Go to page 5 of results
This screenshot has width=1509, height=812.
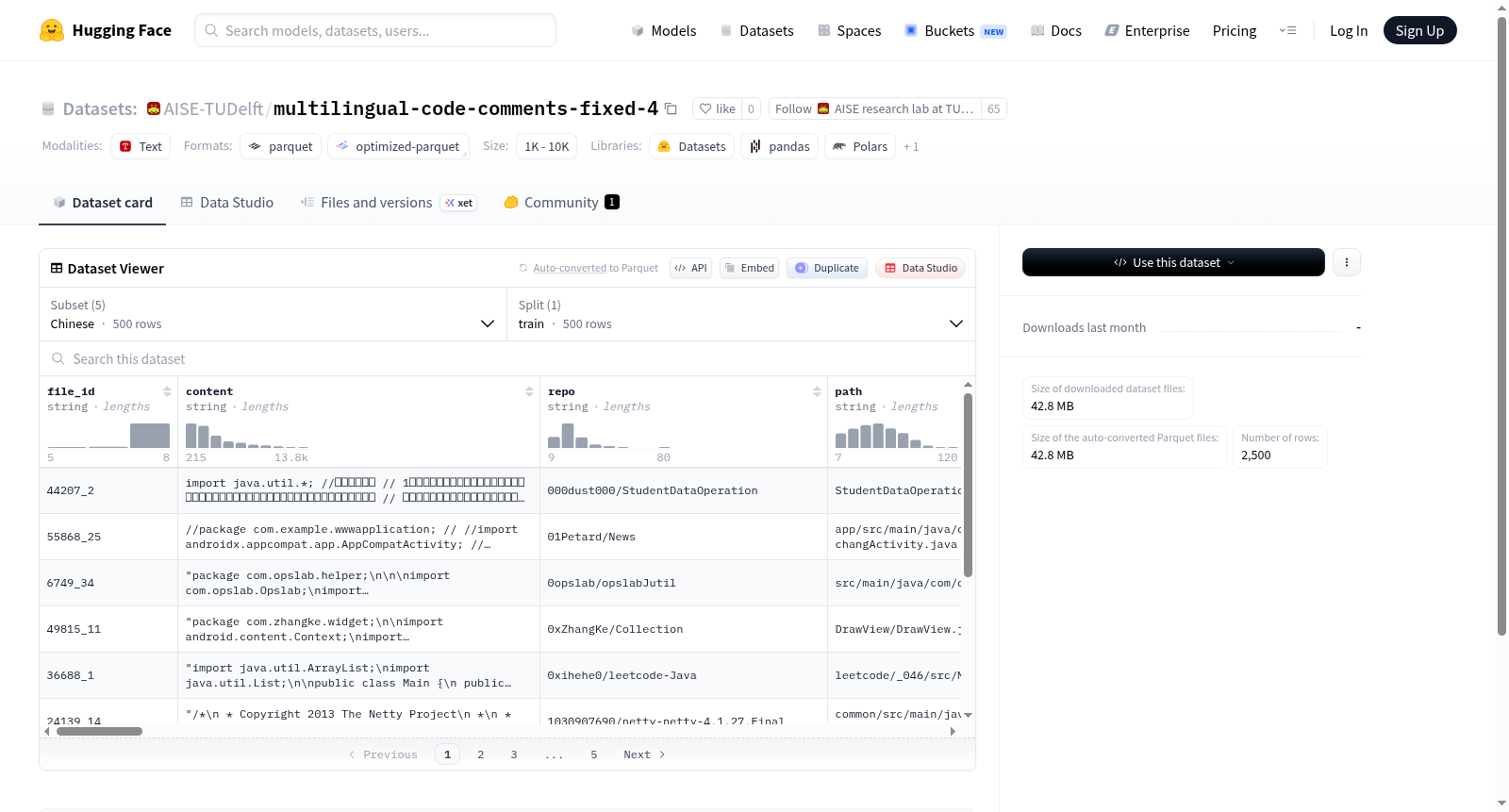coord(594,754)
